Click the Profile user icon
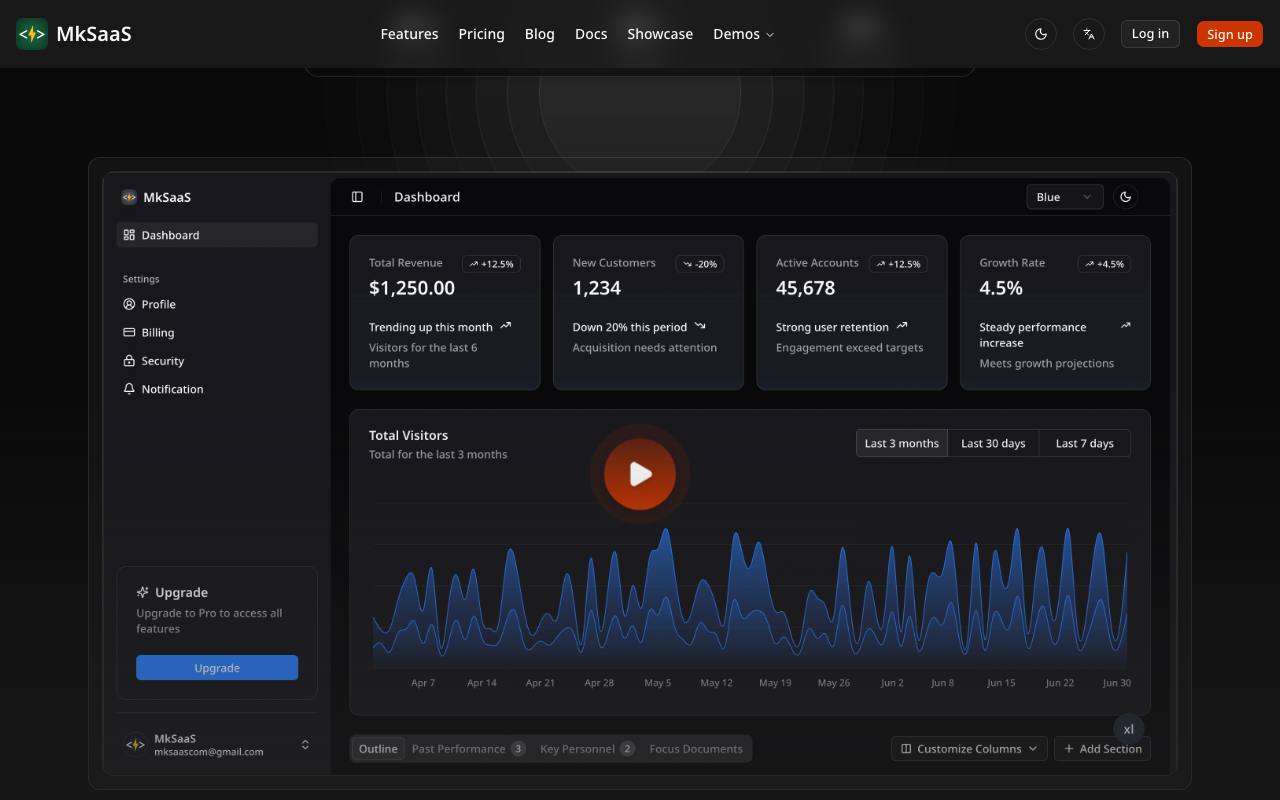 [x=129, y=304]
